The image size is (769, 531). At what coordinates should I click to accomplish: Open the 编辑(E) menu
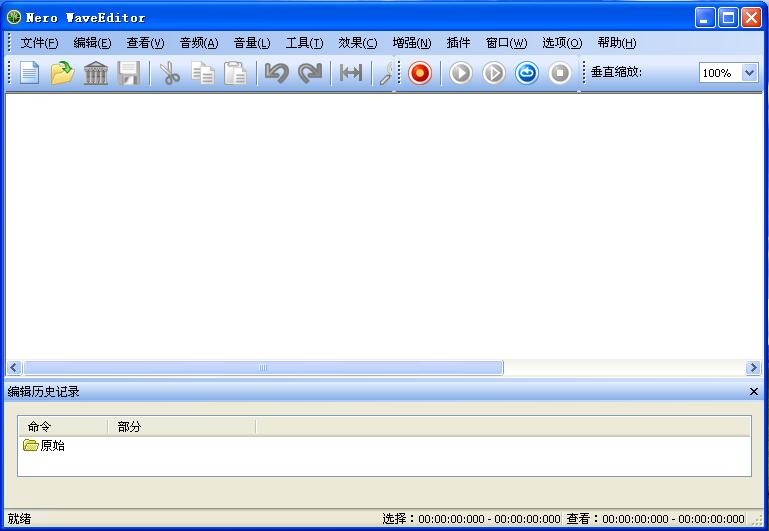coord(92,43)
